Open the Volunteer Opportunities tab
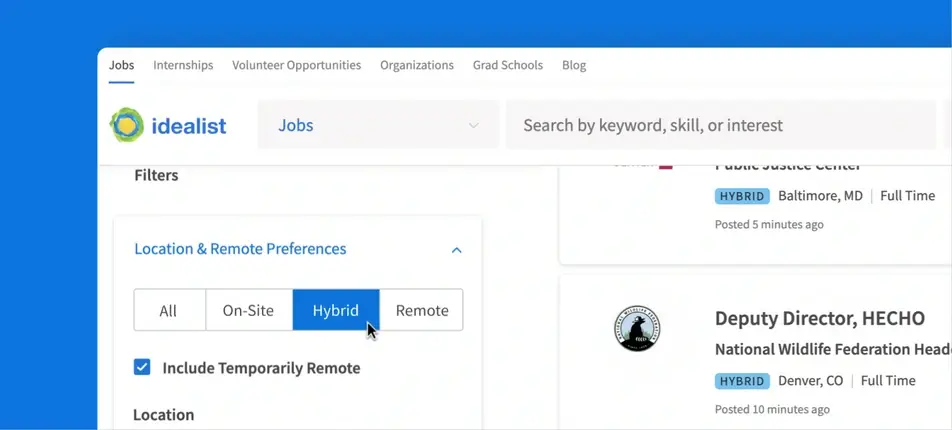This screenshot has width=952, height=430. pyautogui.click(x=296, y=65)
